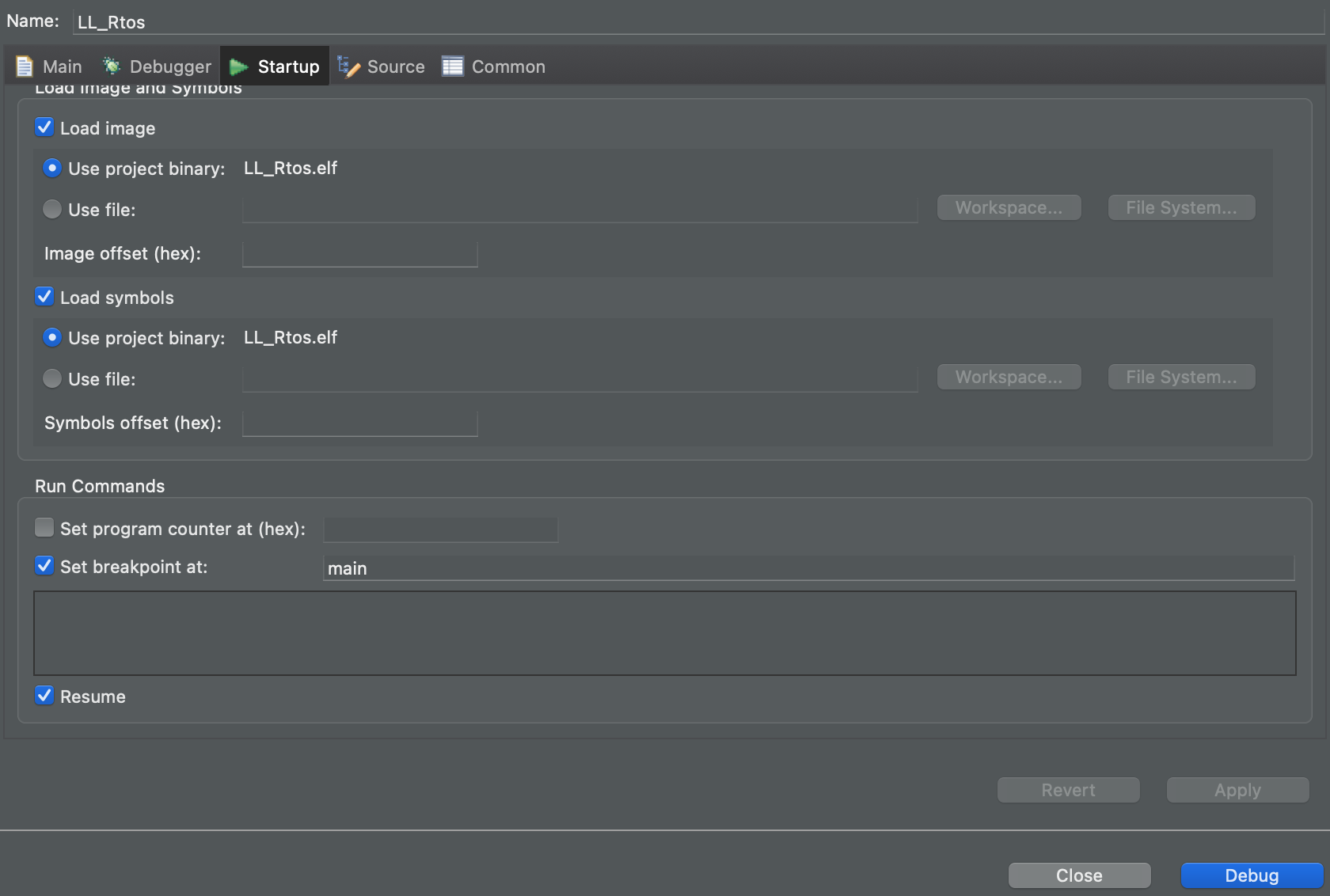The image size is (1330, 896).
Task: Select Use project binary under Load image
Action: click(52, 168)
